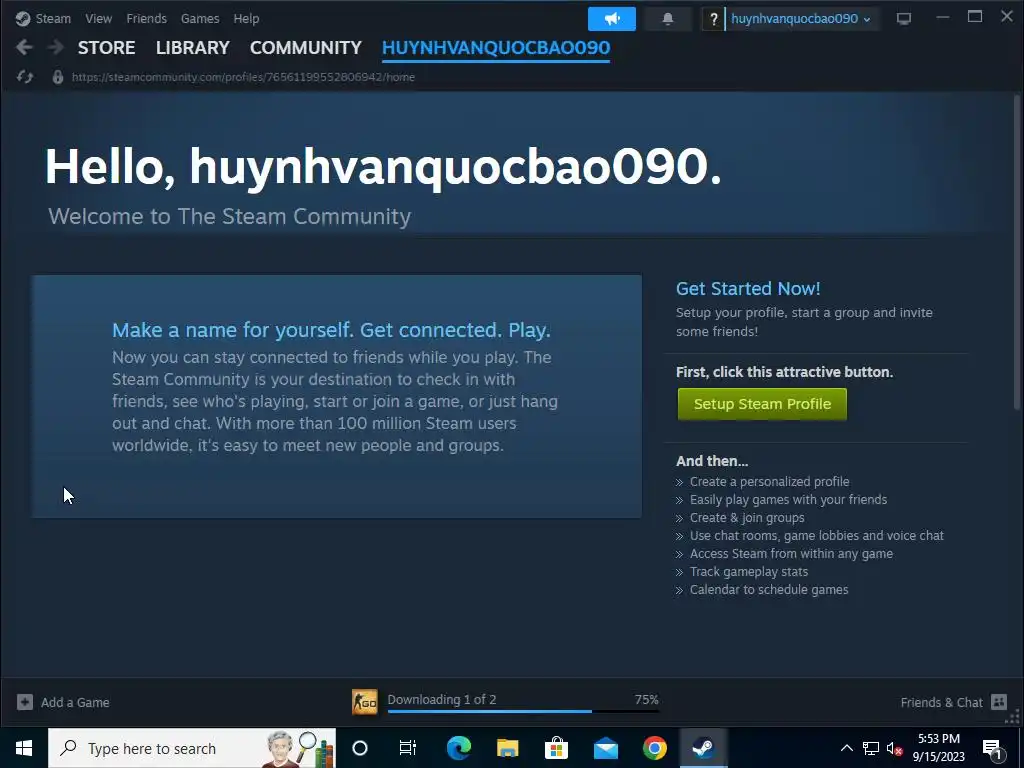Switch to the STORE tab

106,48
